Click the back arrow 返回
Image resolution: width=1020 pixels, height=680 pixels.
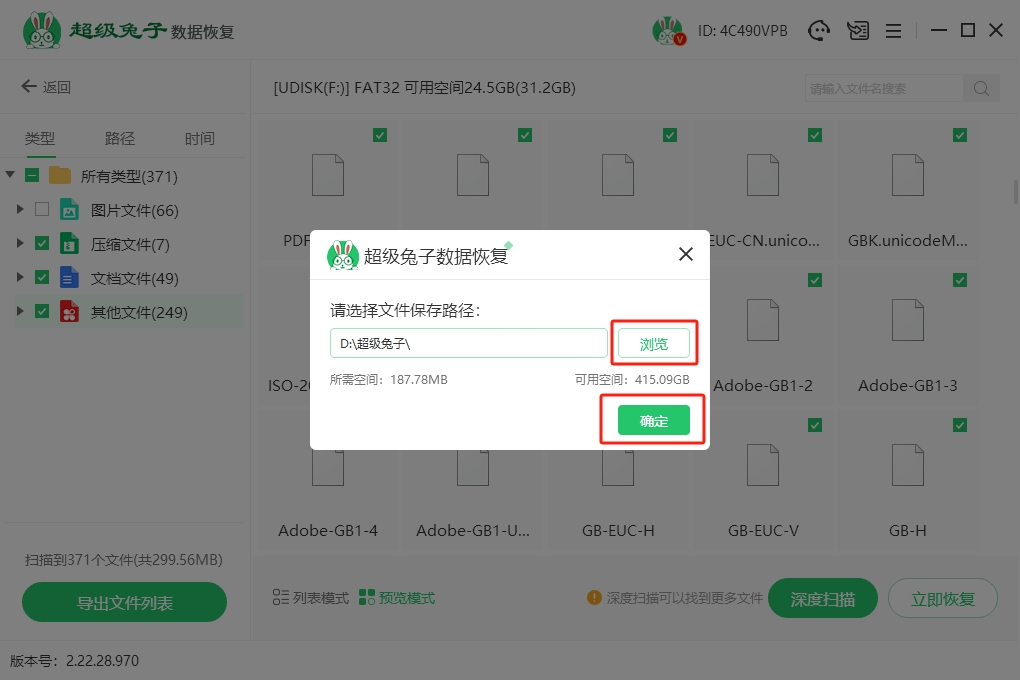(x=46, y=87)
